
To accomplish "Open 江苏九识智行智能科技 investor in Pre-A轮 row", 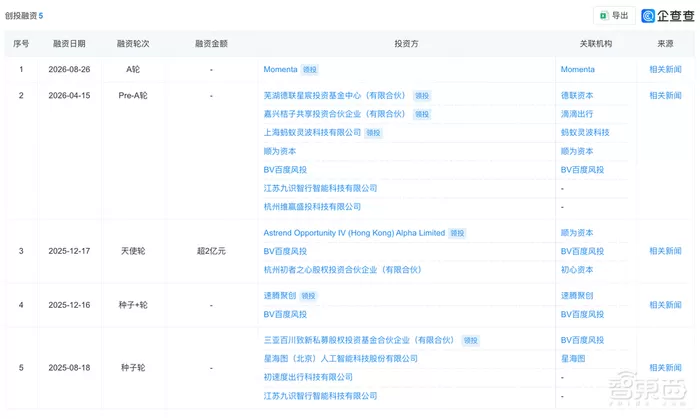I will pyautogui.click(x=320, y=188).
